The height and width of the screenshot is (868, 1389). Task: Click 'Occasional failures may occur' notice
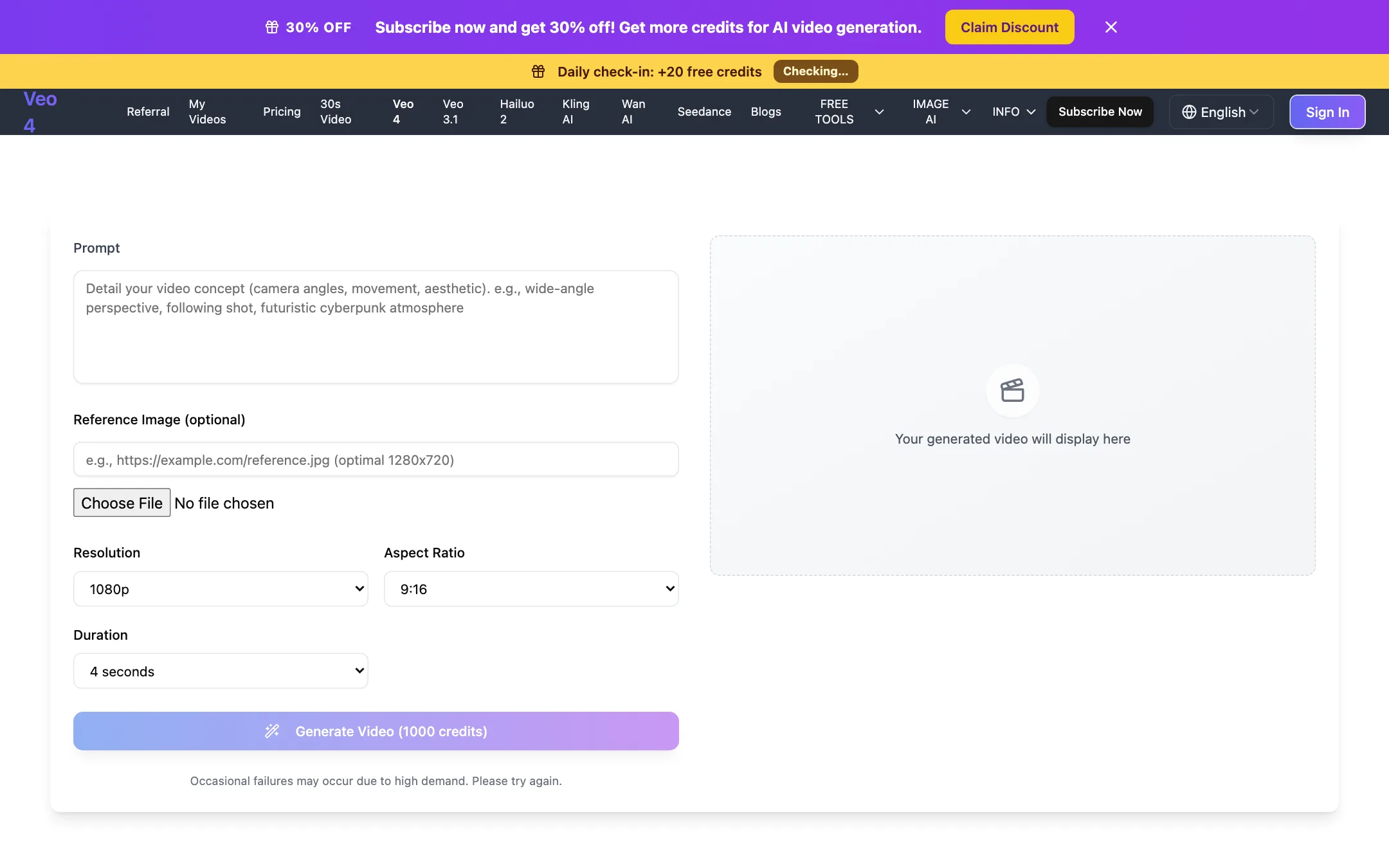click(376, 781)
